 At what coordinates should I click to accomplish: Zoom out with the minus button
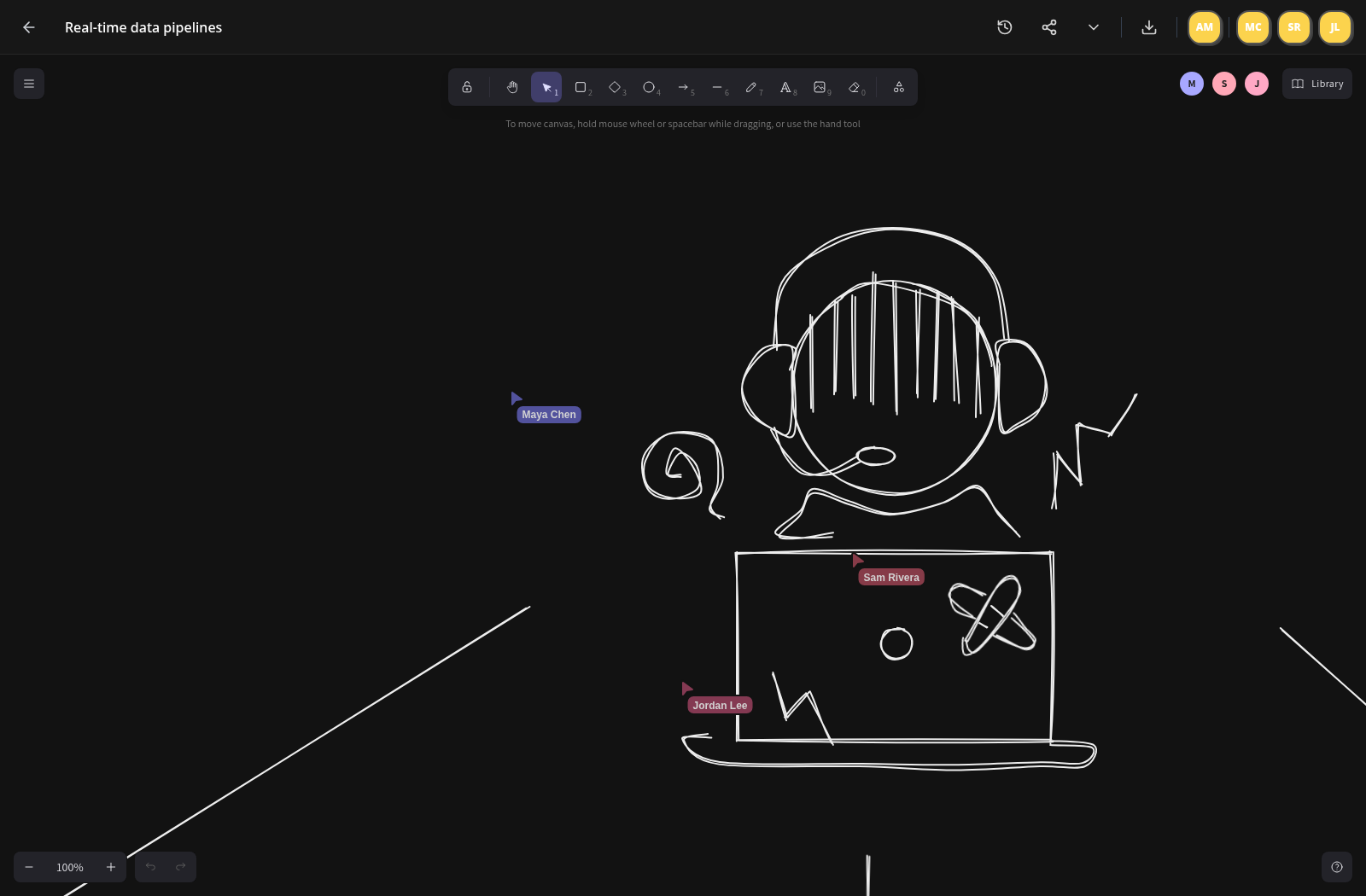29,867
